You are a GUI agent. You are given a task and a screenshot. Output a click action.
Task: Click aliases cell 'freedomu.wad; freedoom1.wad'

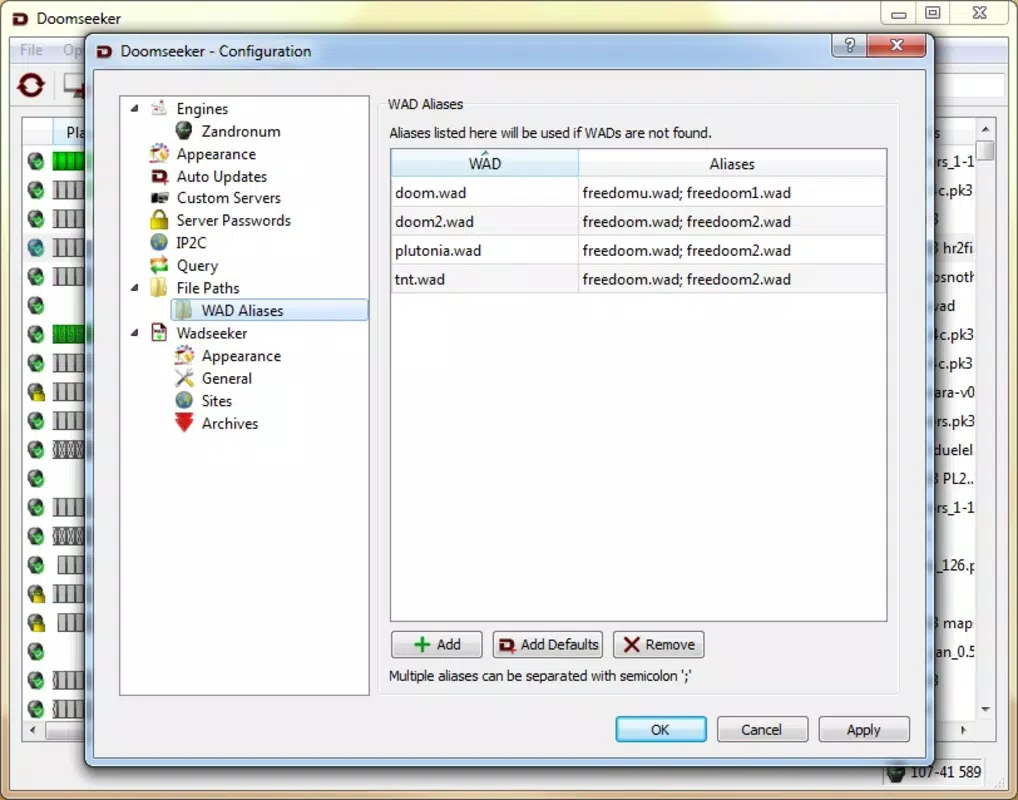click(x=732, y=192)
